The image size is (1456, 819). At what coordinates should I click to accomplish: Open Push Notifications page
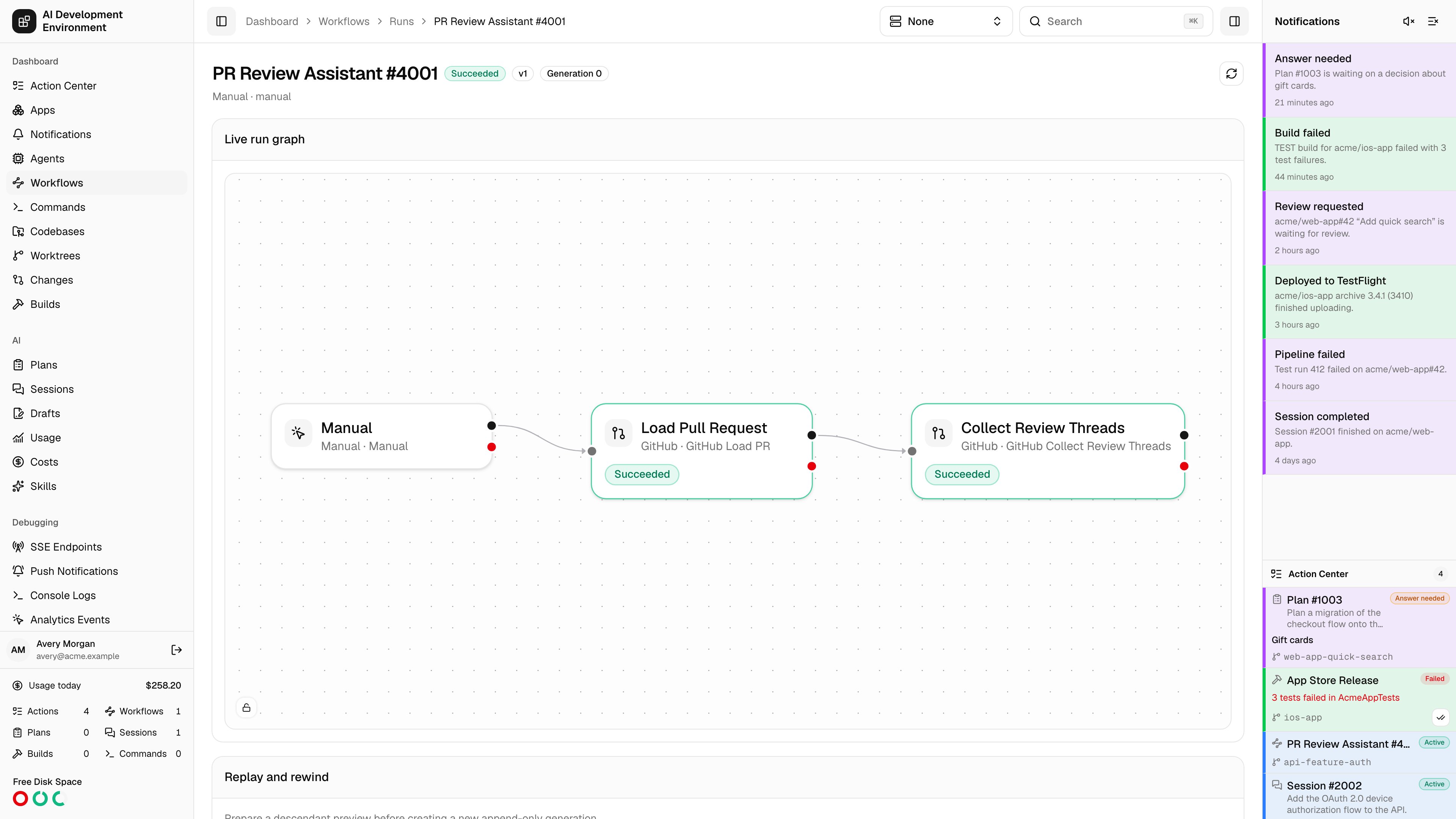coord(97,571)
